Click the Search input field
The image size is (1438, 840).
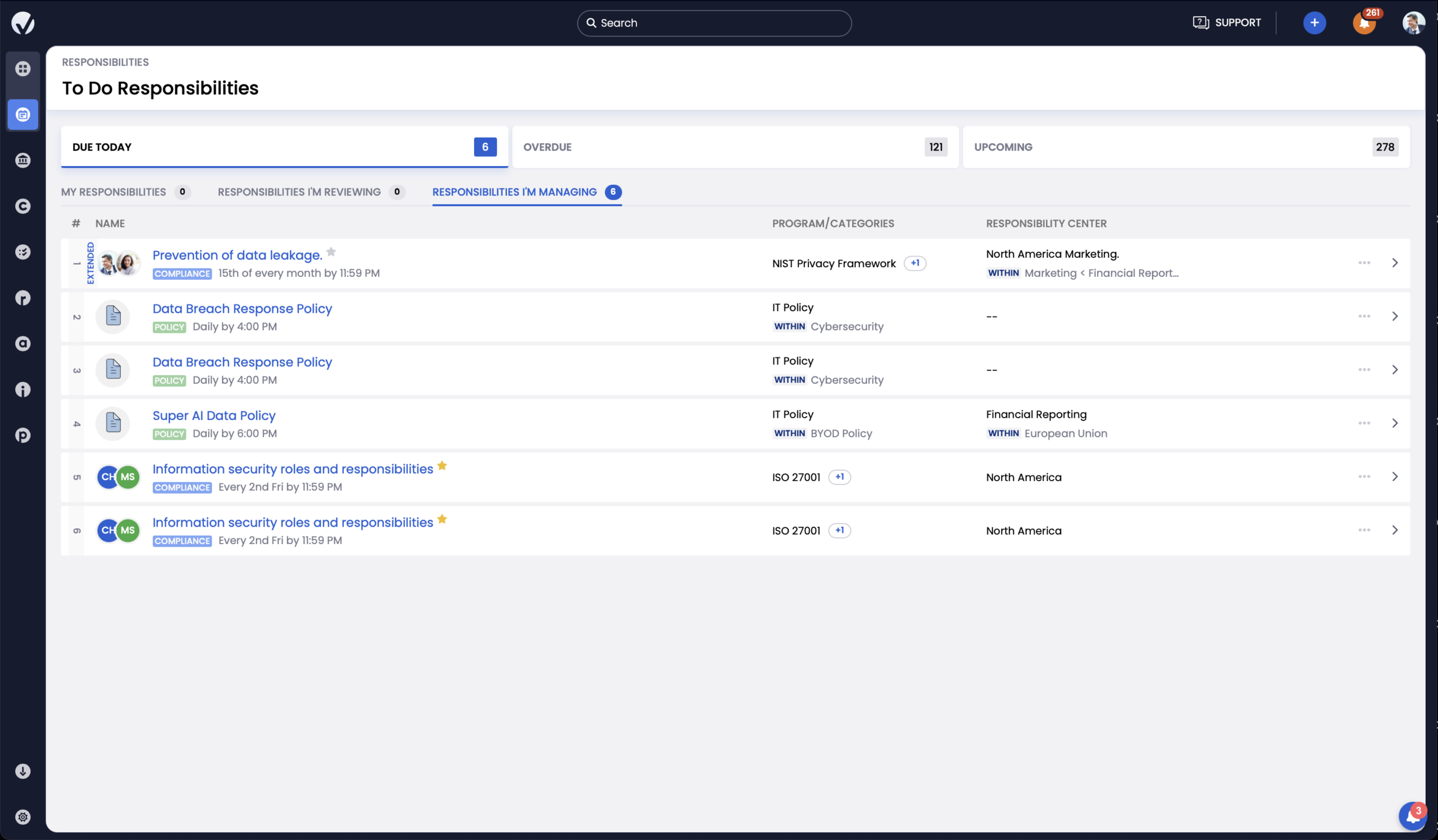pyautogui.click(x=714, y=23)
